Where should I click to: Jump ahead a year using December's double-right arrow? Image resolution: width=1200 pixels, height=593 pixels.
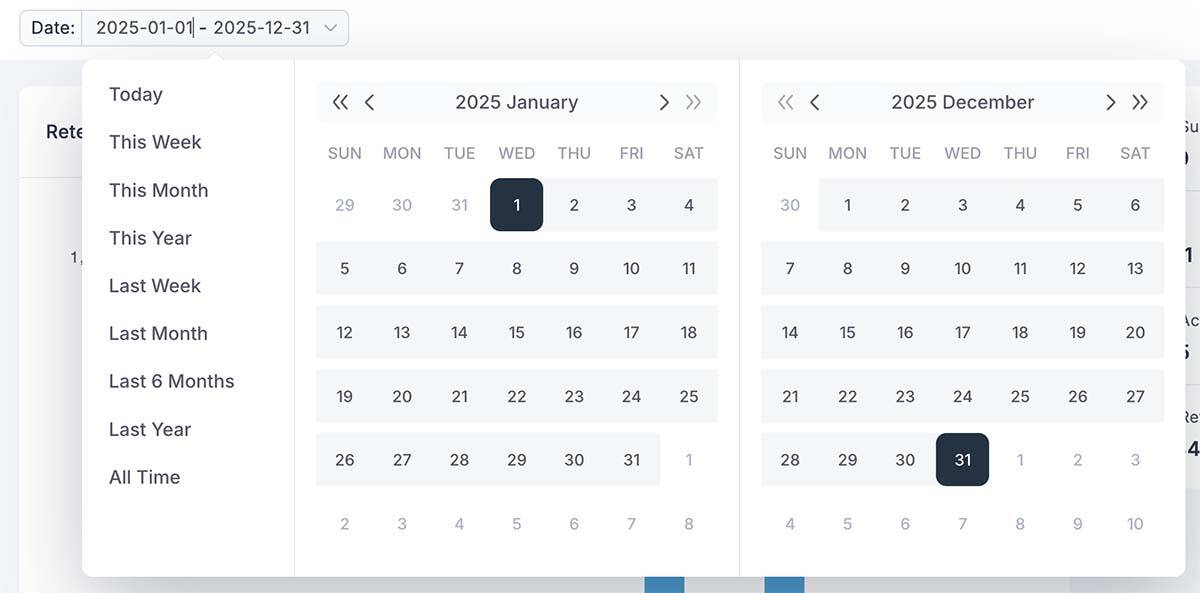(x=1139, y=102)
